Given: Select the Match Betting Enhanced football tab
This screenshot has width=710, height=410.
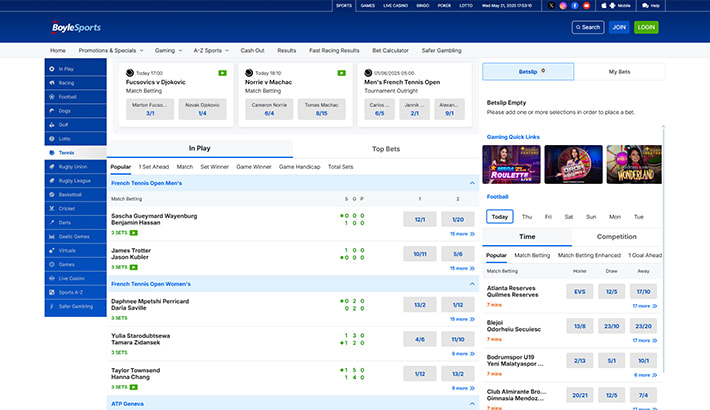Looking at the screenshot, I should [x=589, y=256].
